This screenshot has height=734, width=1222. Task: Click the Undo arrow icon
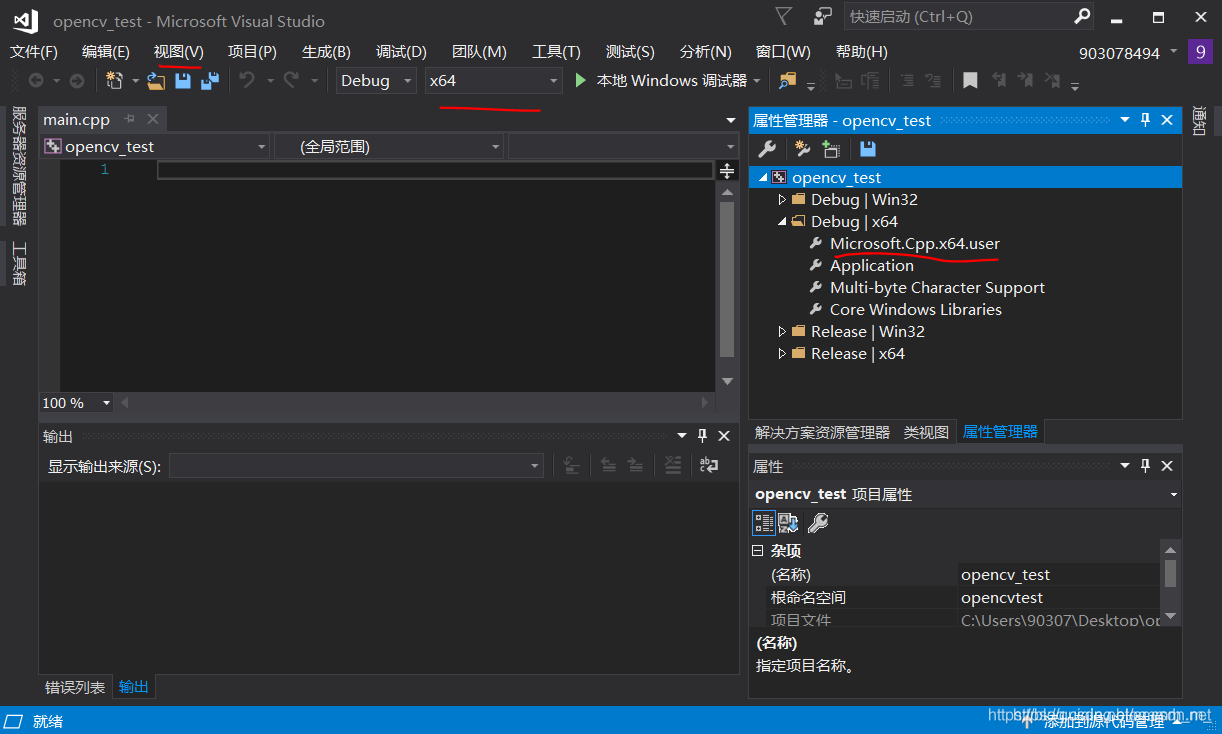click(247, 81)
